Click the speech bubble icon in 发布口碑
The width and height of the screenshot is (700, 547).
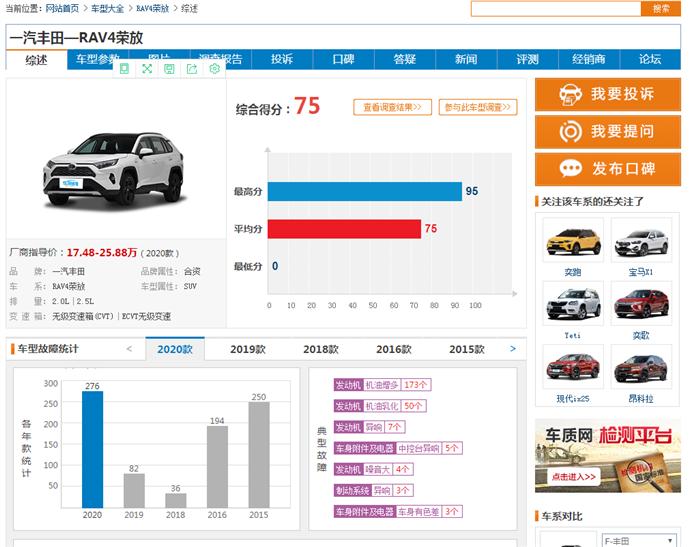pos(571,169)
